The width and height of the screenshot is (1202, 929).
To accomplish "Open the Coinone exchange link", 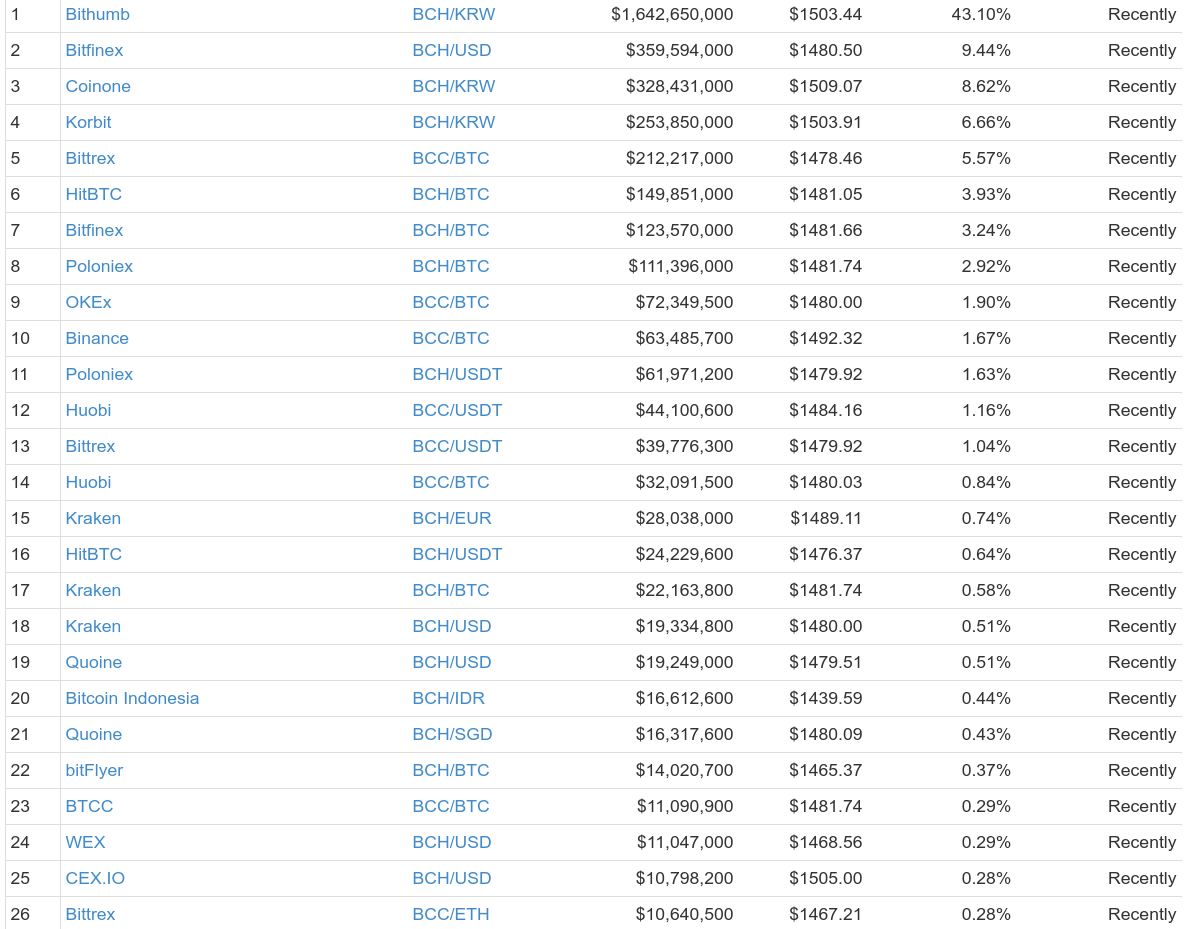I will (x=98, y=86).
